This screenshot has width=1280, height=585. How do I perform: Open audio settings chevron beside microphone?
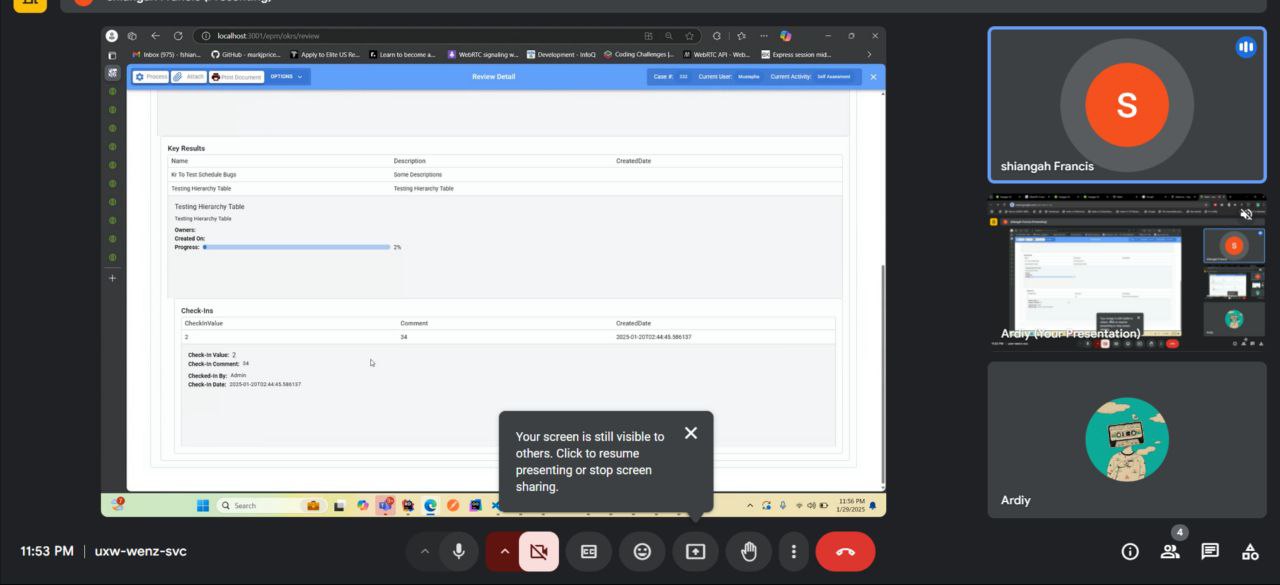point(424,551)
